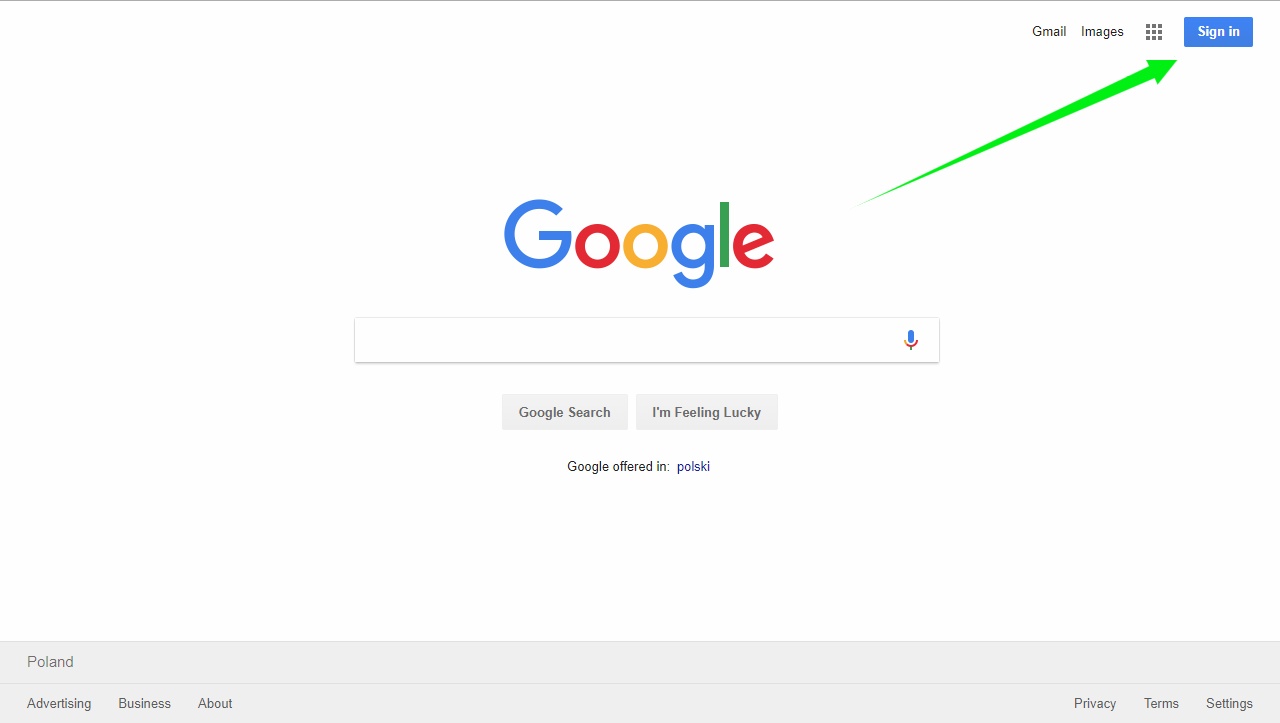Open the Business footer link
Screen dimensions: 1280x723
point(145,703)
